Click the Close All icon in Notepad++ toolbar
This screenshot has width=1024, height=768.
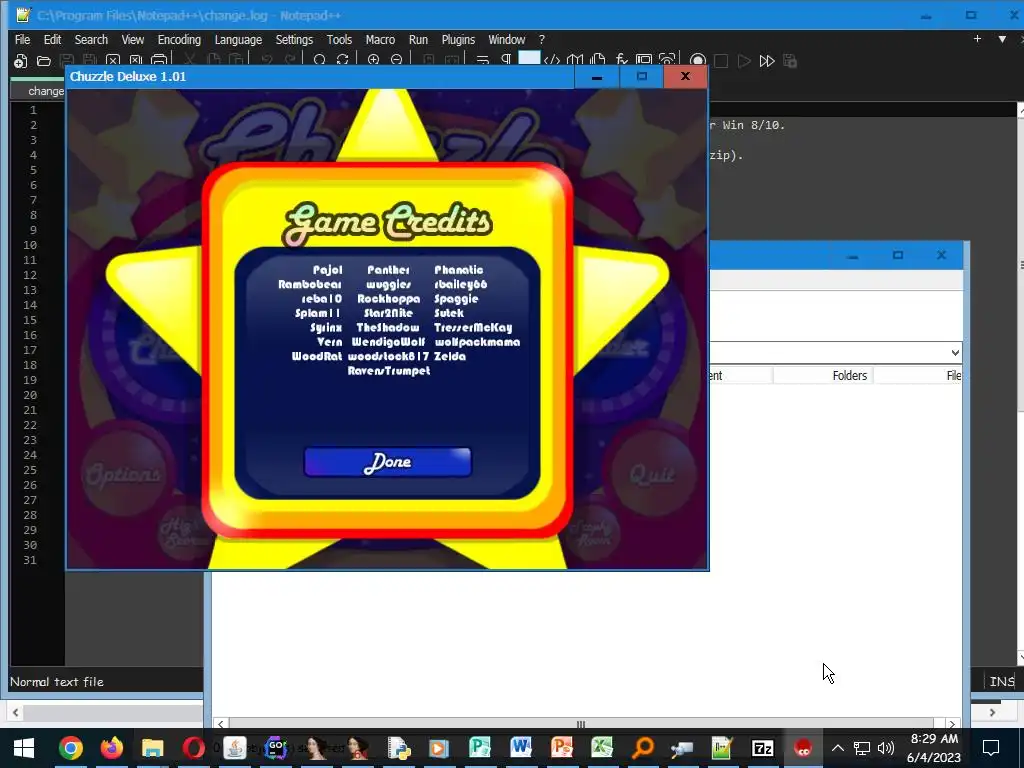(136, 61)
